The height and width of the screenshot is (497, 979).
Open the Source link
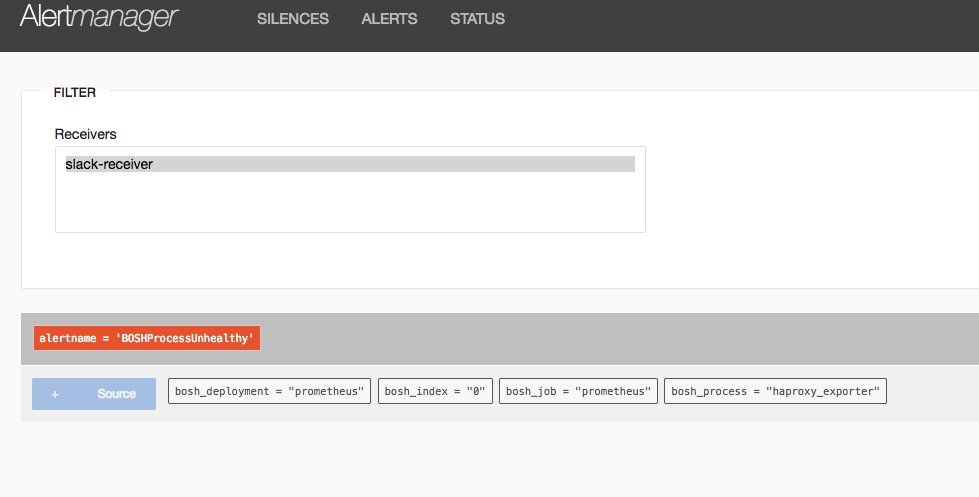pos(116,394)
